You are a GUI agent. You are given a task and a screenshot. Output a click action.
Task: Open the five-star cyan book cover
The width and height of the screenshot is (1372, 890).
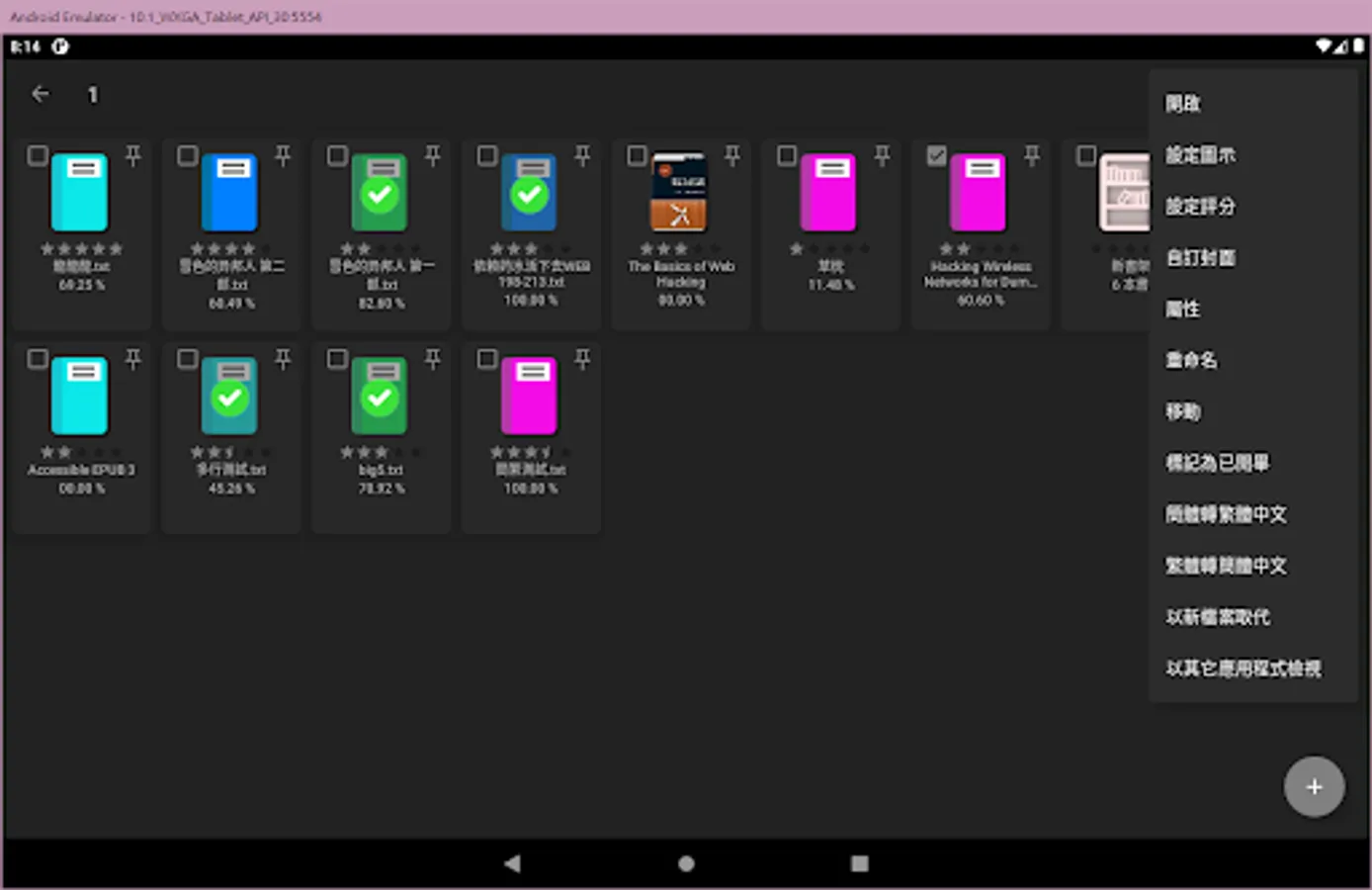80,192
